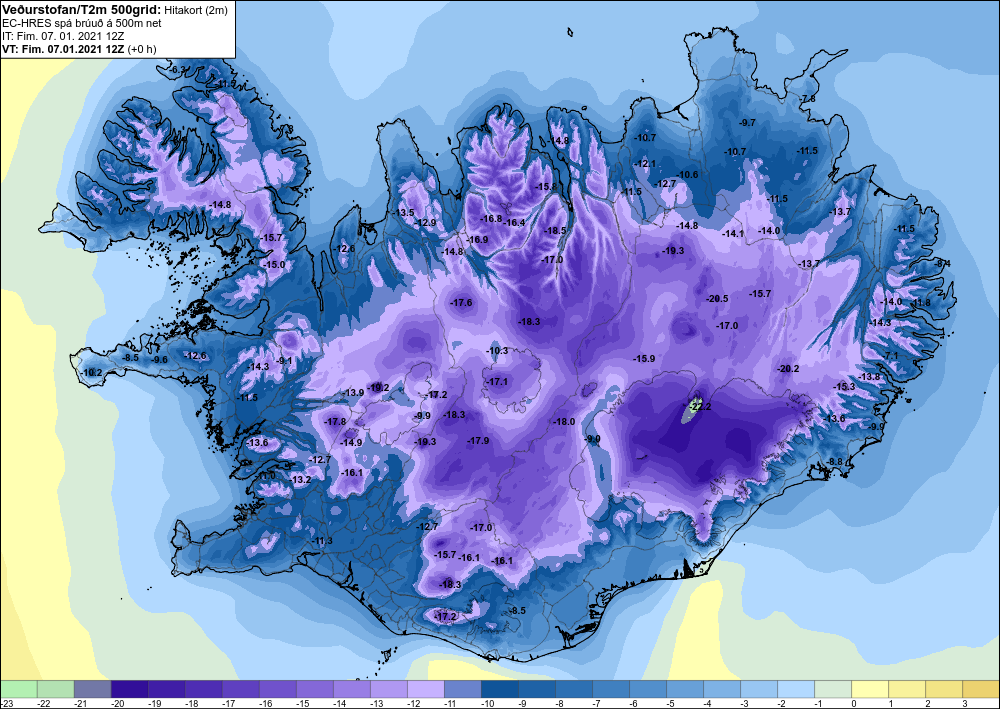Pick the dark blue swatch between -10 and -9

(x=500, y=689)
